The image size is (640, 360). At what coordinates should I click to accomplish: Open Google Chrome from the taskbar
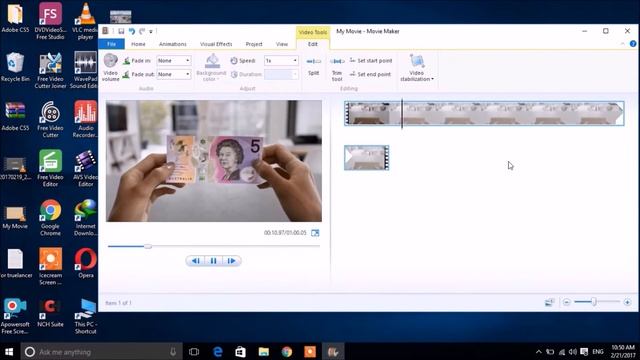tap(287, 351)
